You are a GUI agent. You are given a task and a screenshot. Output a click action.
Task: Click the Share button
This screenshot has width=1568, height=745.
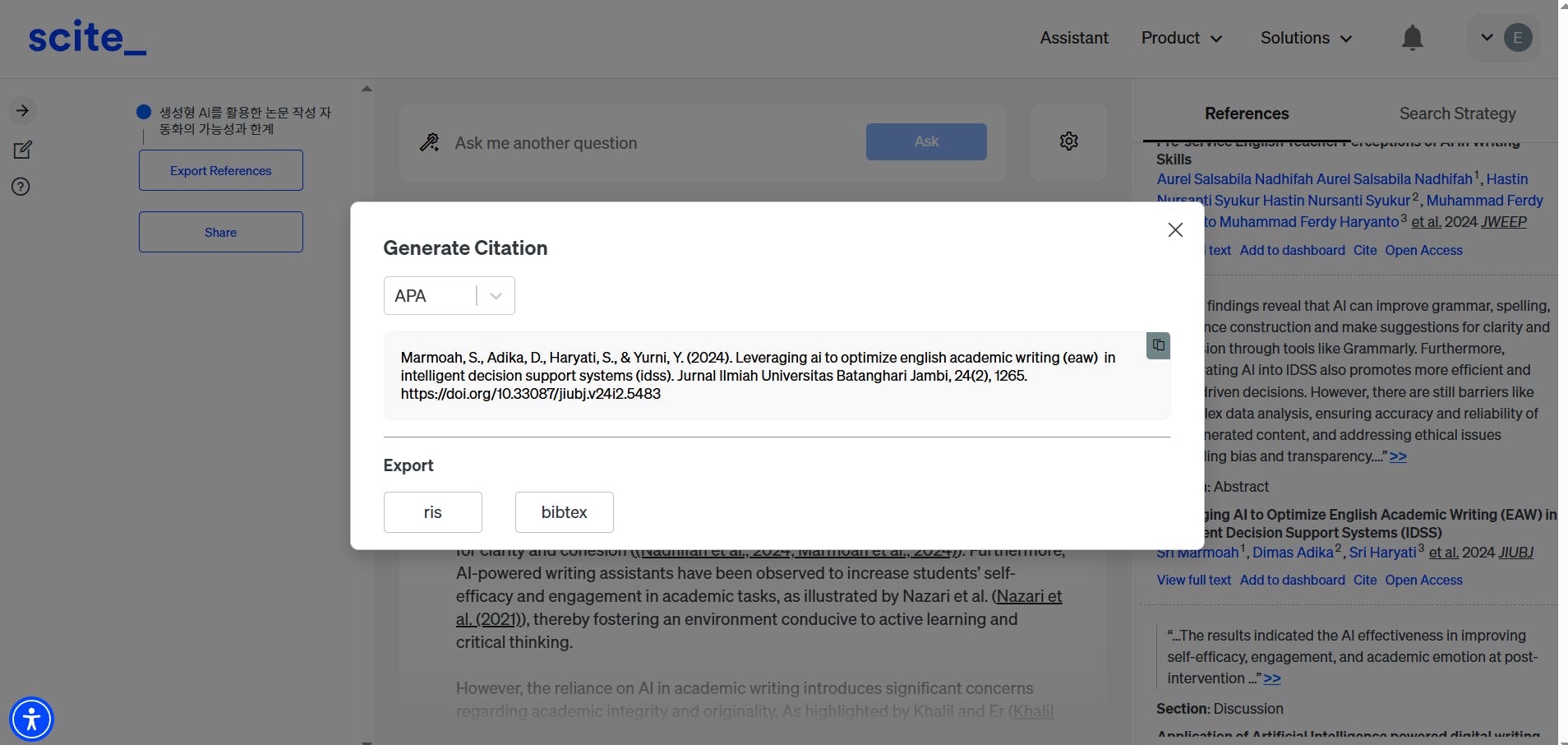(x=220, y=232)
